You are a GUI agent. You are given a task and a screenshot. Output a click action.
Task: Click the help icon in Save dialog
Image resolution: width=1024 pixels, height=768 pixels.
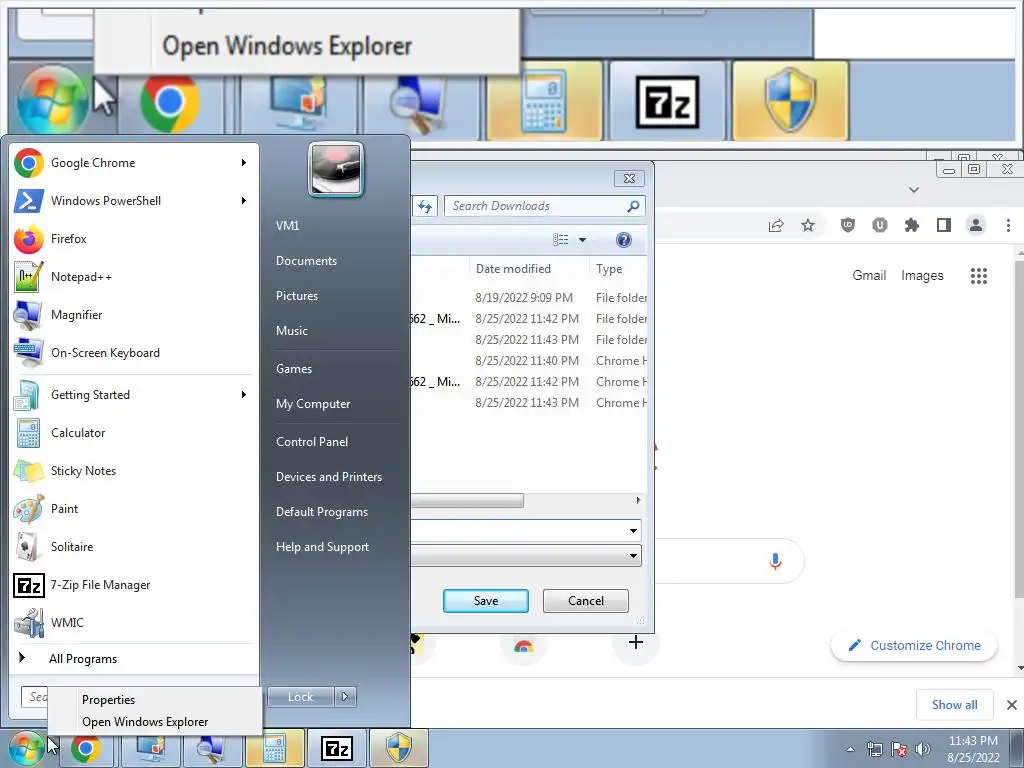tap(624, 240)
